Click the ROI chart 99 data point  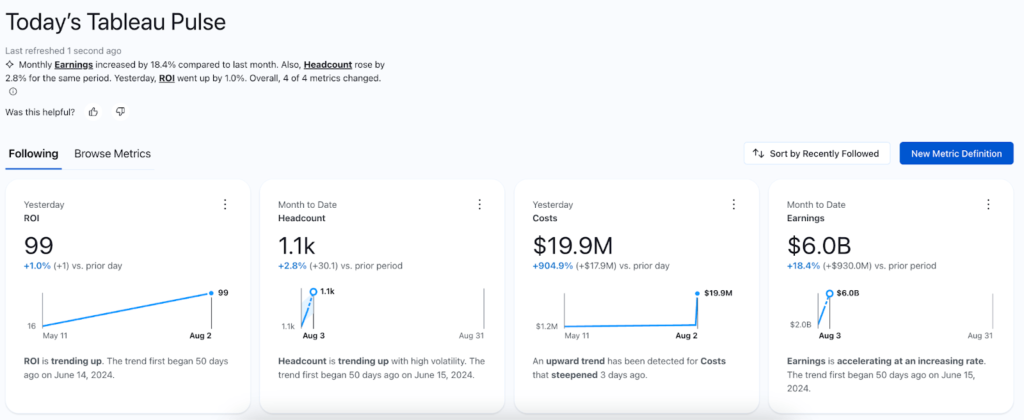pos(211,293)
